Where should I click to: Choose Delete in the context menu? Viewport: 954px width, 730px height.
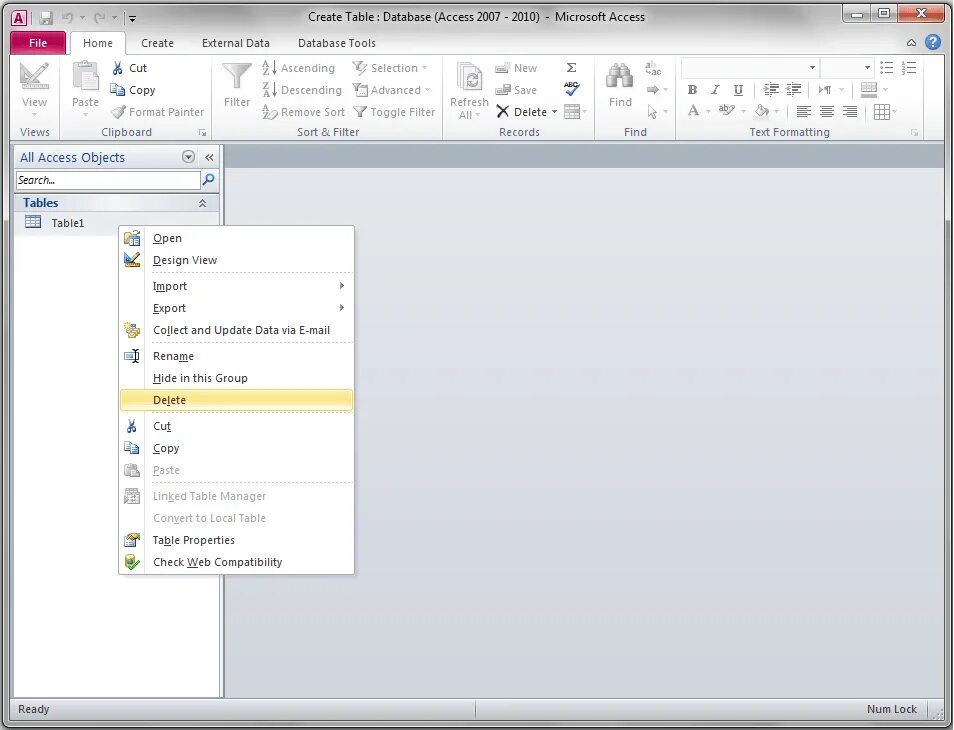[237, 400]
